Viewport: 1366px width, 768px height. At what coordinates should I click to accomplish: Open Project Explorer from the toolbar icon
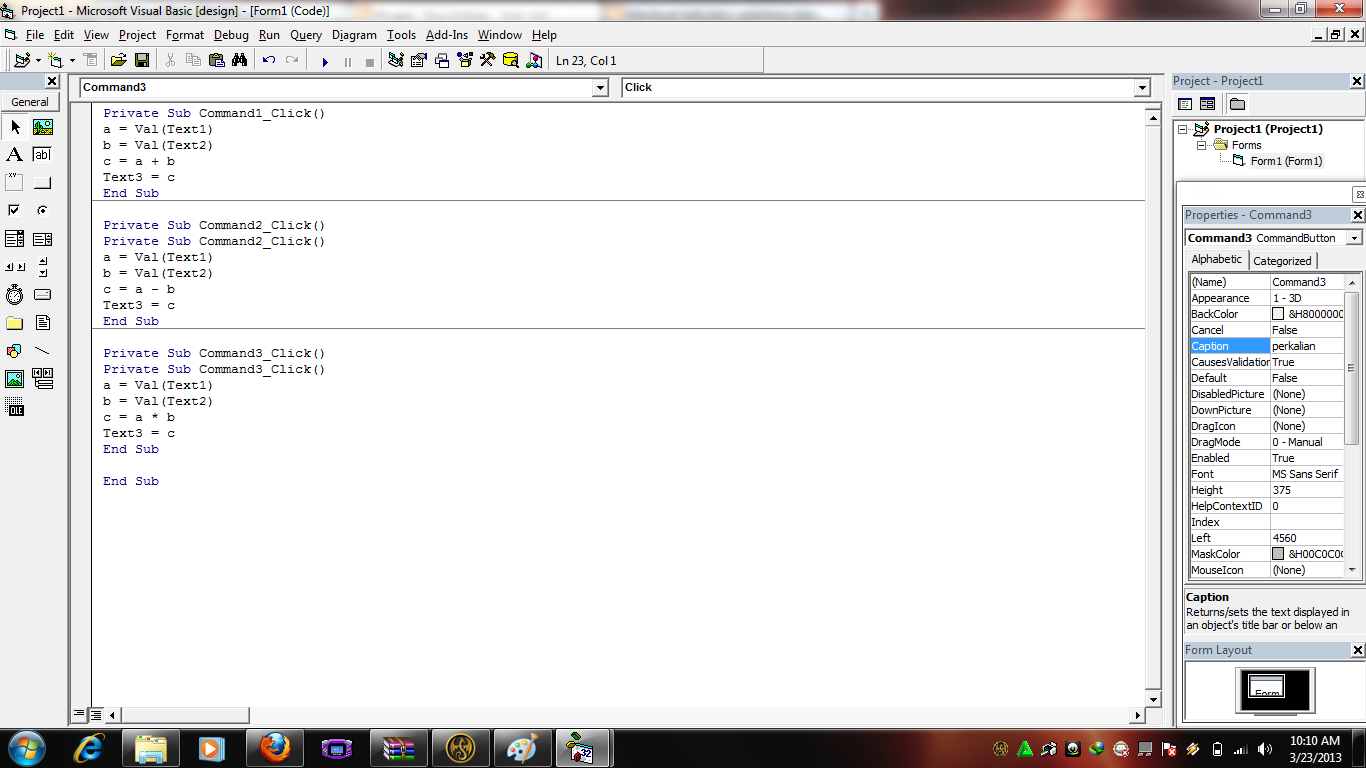point(396,60)
